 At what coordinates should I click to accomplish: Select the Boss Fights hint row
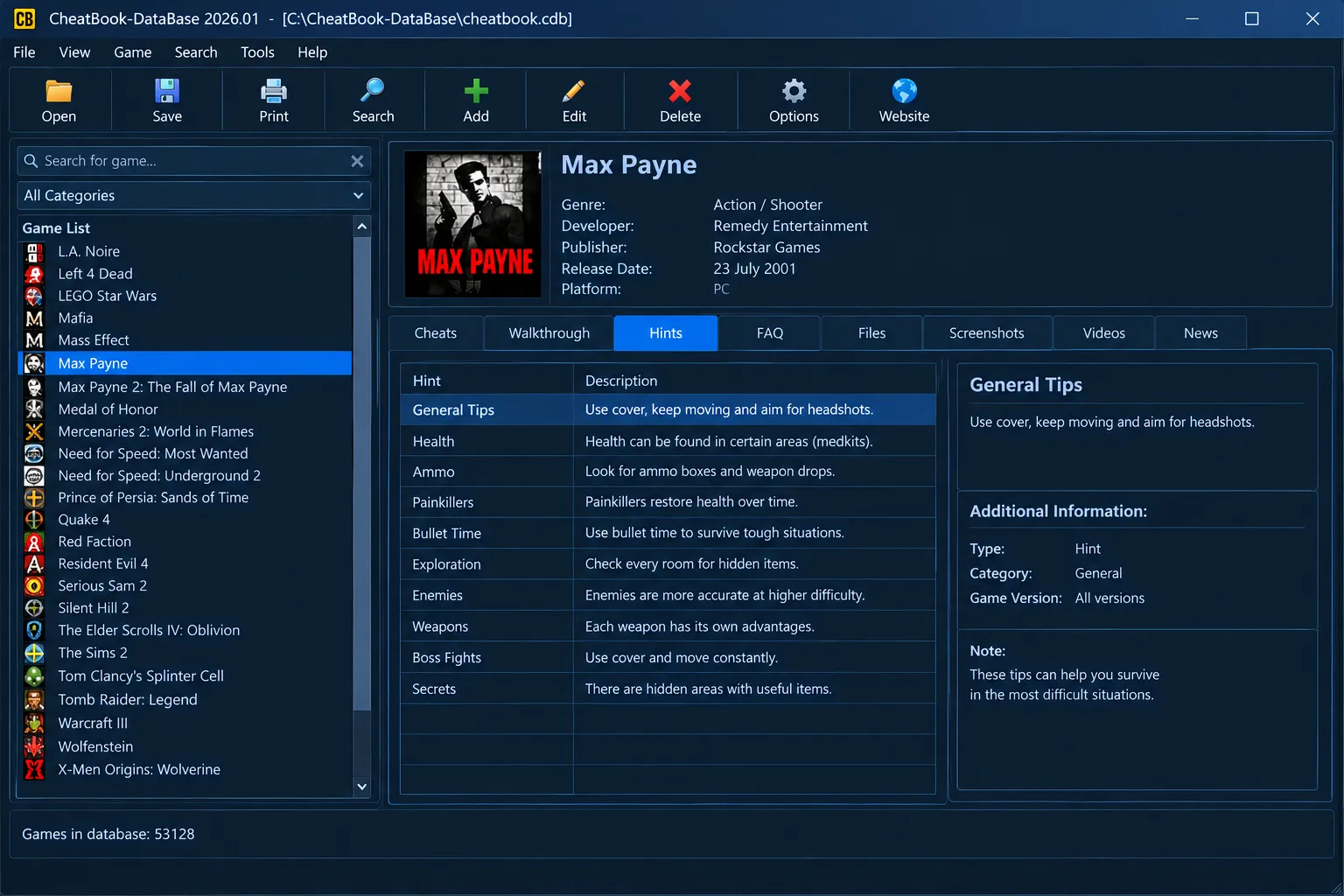(x=668, y=658)
